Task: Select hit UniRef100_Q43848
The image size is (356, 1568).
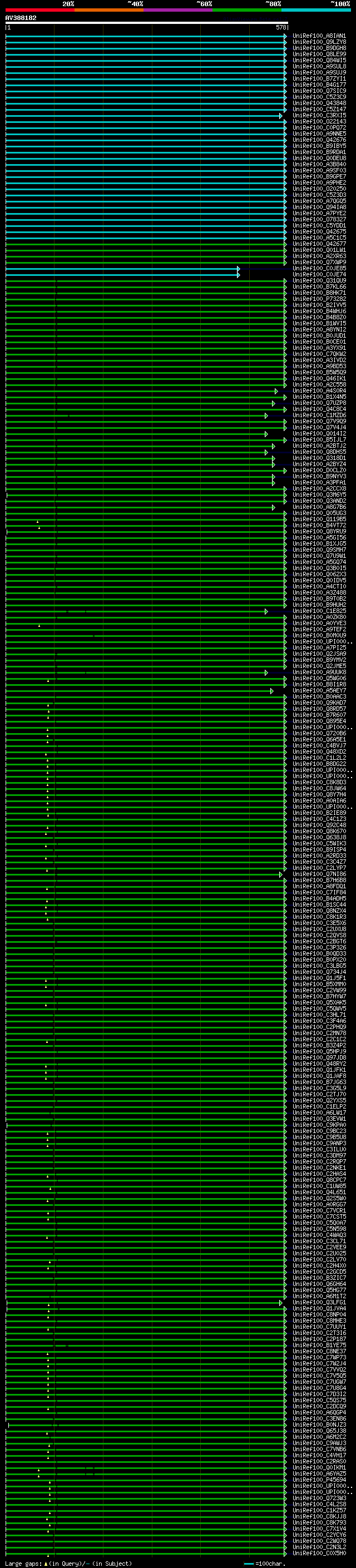Action: [x=319, y=103]
